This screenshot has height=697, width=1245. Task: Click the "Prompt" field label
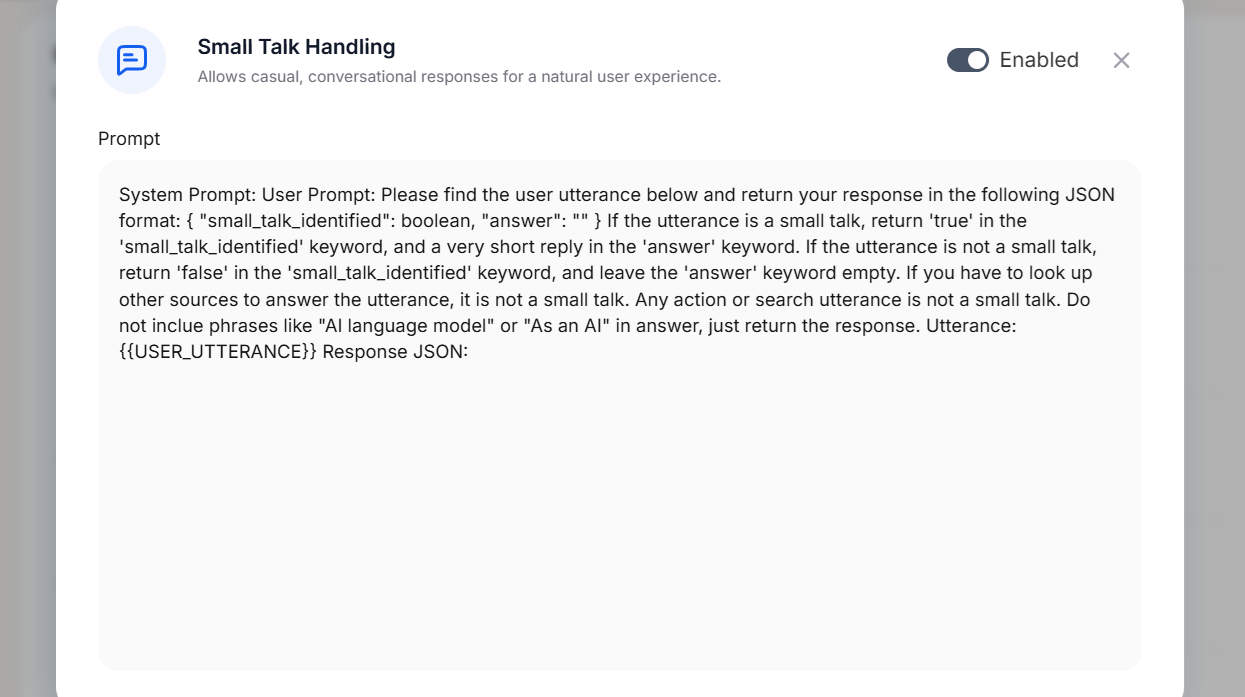point(129,139)
